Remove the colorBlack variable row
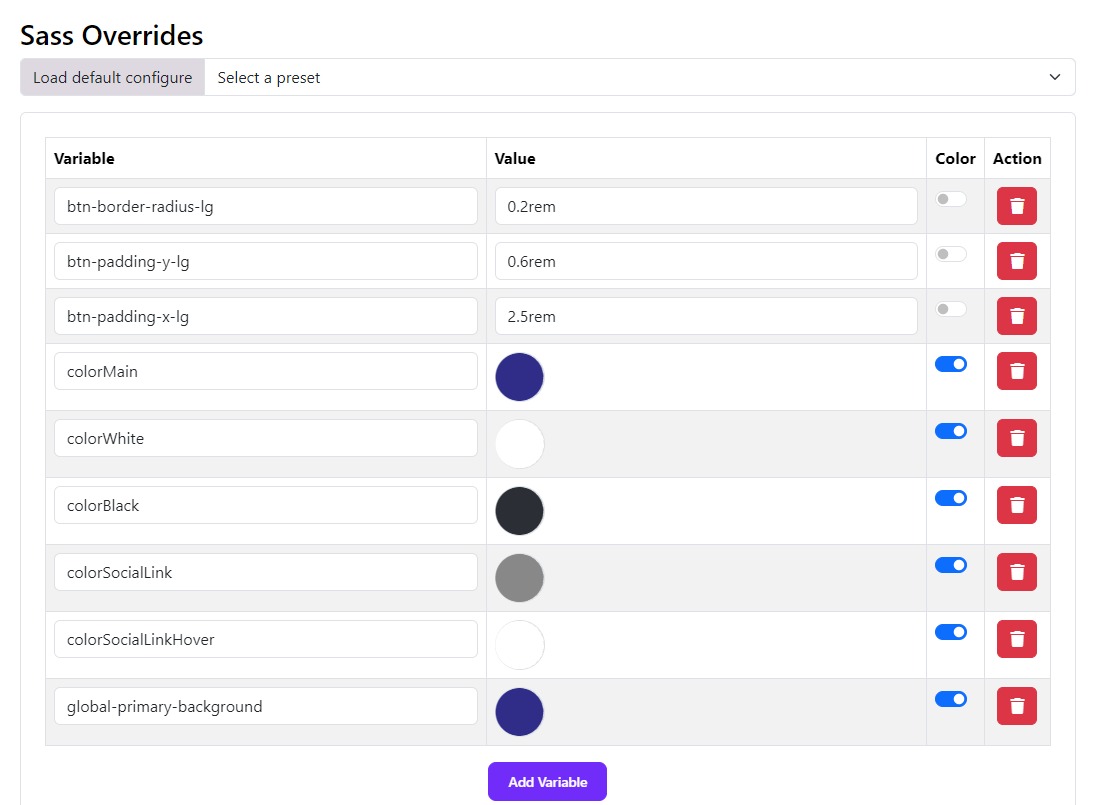Image resolution: width=1093 pixels, height=805 pixels. (1016, 505)
